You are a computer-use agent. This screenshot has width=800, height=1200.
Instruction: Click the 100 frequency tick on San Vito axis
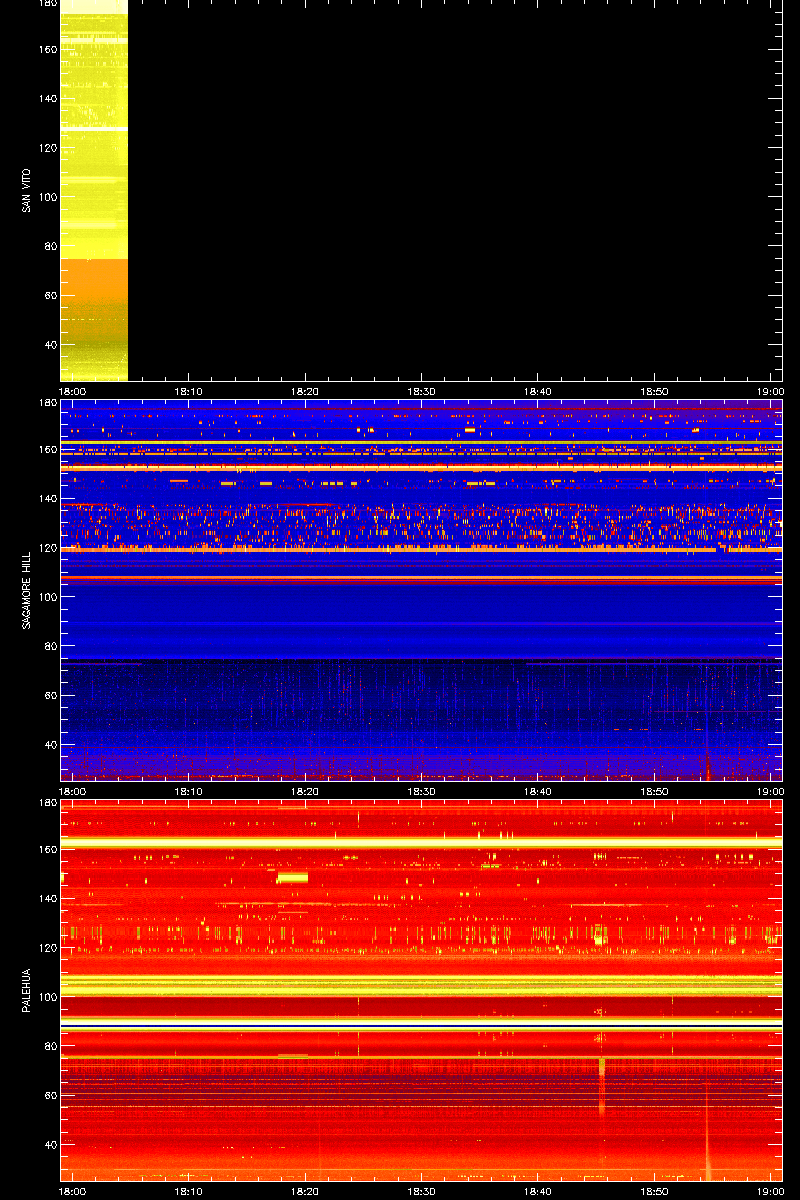tap(47, 197)
